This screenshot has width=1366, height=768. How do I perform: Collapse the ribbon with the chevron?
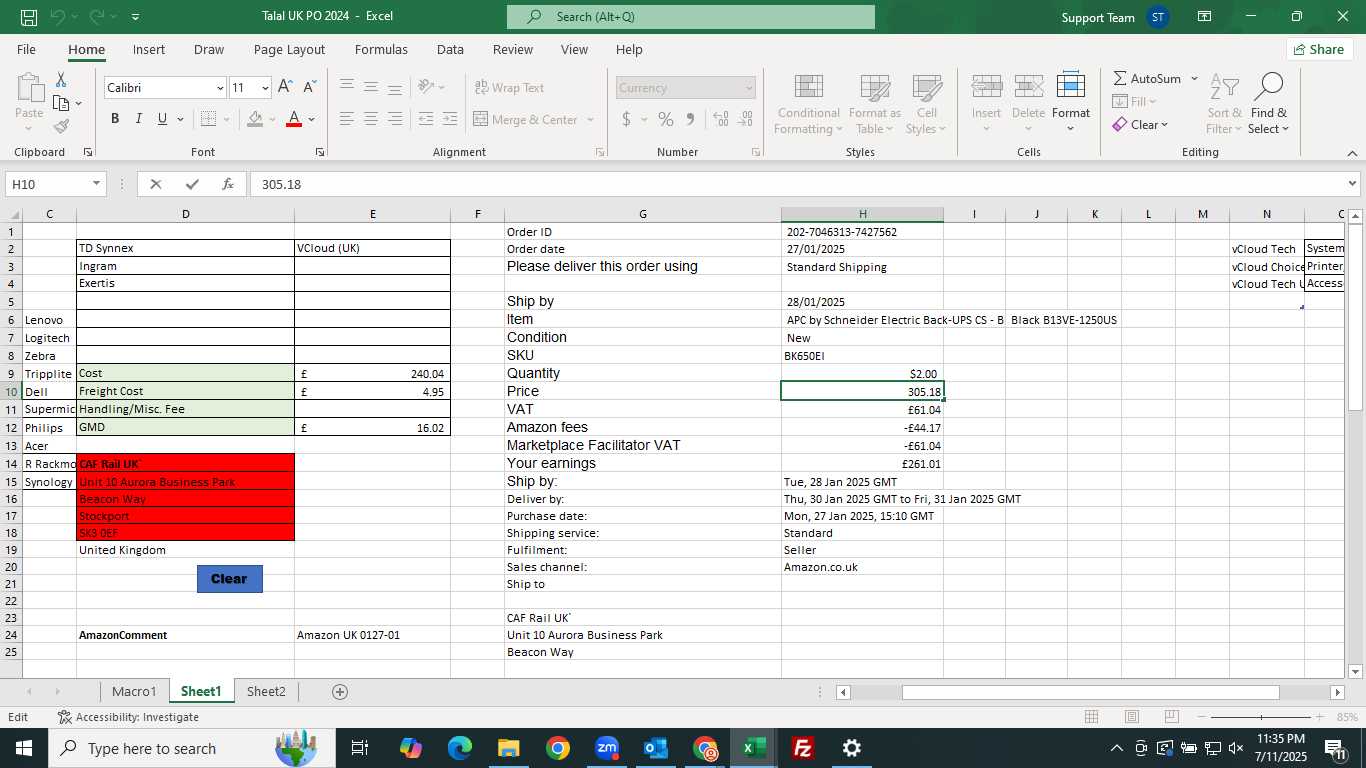tap(1352, 153)
